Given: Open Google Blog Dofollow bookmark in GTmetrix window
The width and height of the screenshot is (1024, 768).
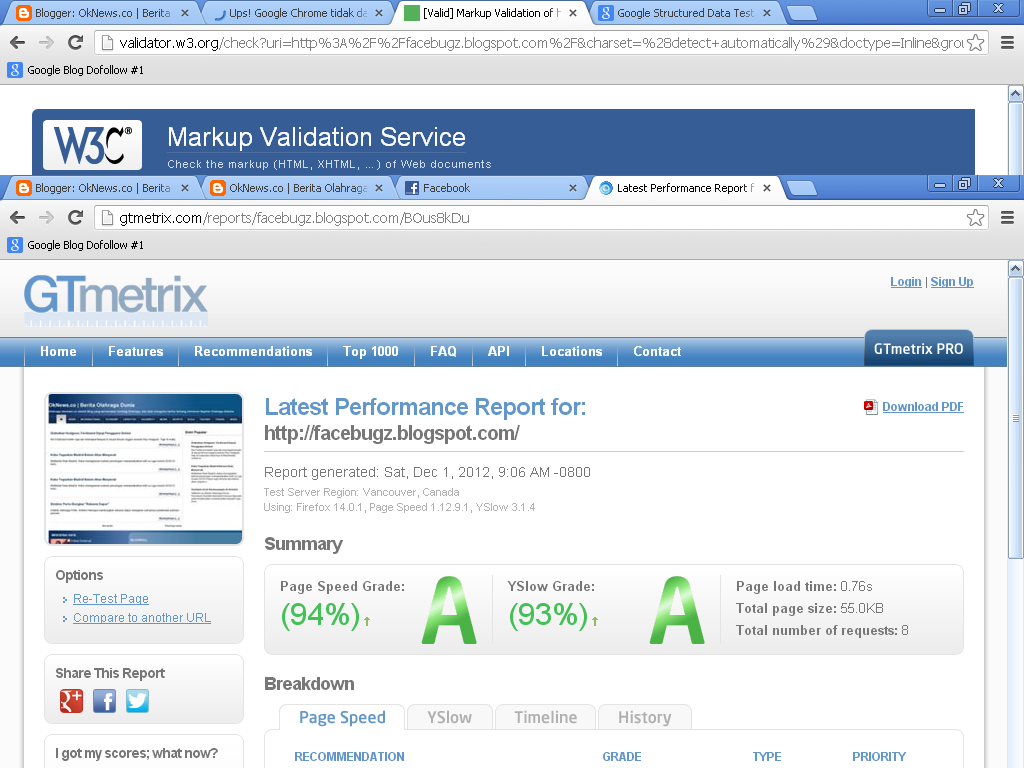Looking at the screenshot, I should coord(76,245).
